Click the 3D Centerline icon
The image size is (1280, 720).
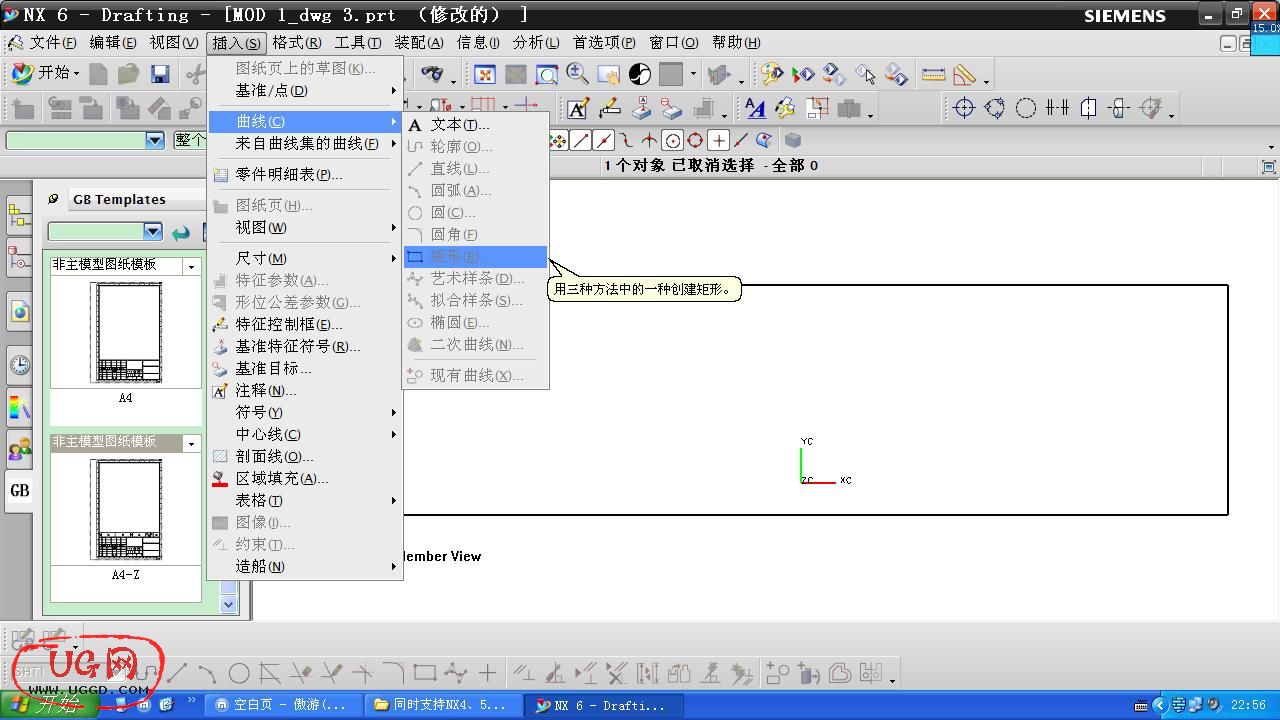(1120, 108)
